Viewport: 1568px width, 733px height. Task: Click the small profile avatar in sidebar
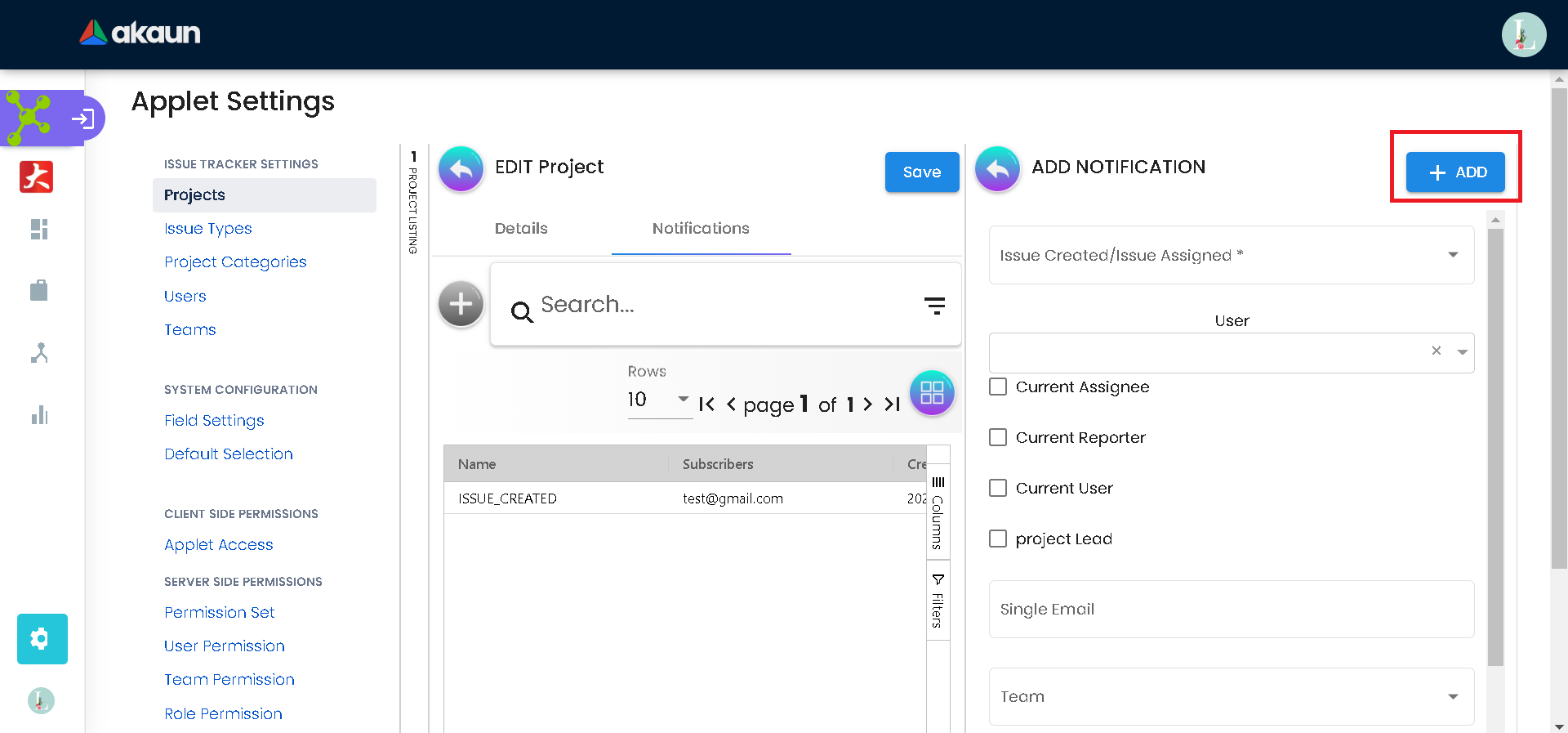[x=41, y=701]
